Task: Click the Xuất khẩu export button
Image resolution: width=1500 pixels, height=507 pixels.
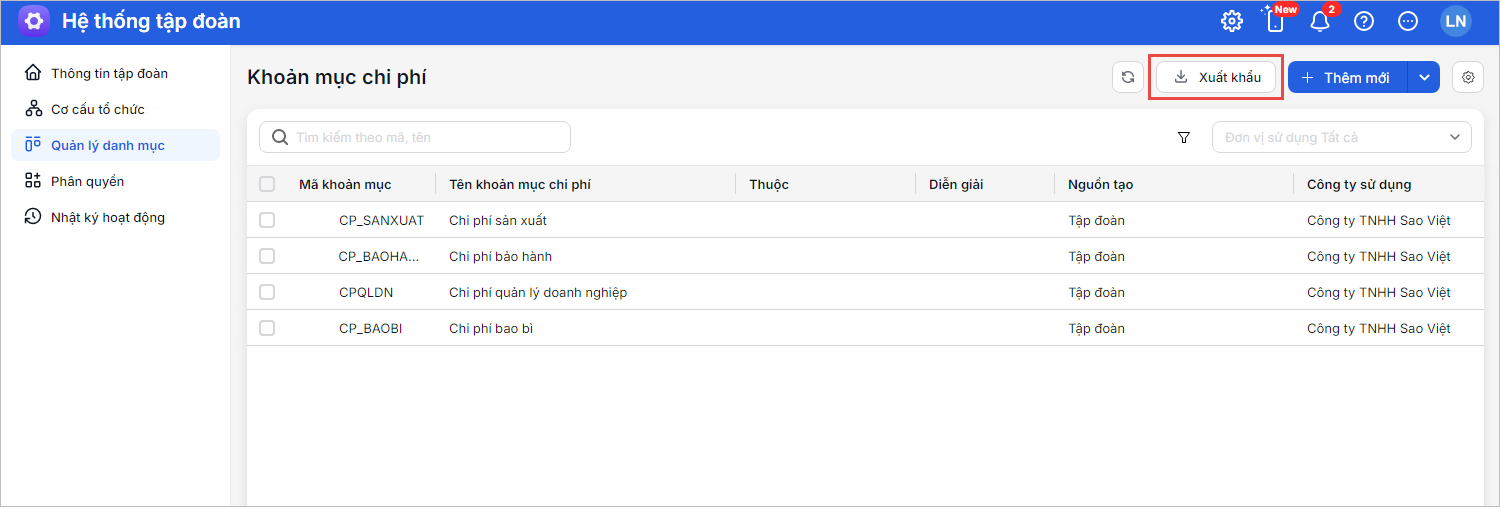Action: (1216, 77)
